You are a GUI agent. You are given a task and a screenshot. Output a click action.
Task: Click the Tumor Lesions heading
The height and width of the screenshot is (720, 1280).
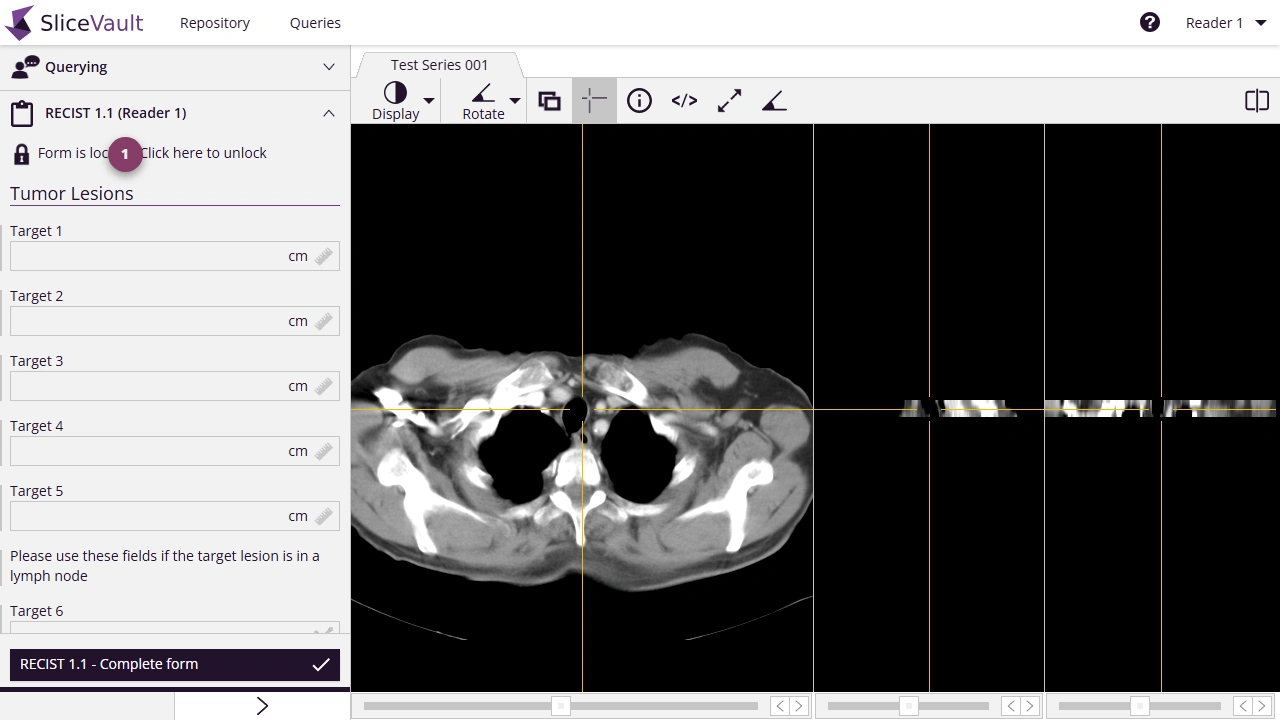72,194
